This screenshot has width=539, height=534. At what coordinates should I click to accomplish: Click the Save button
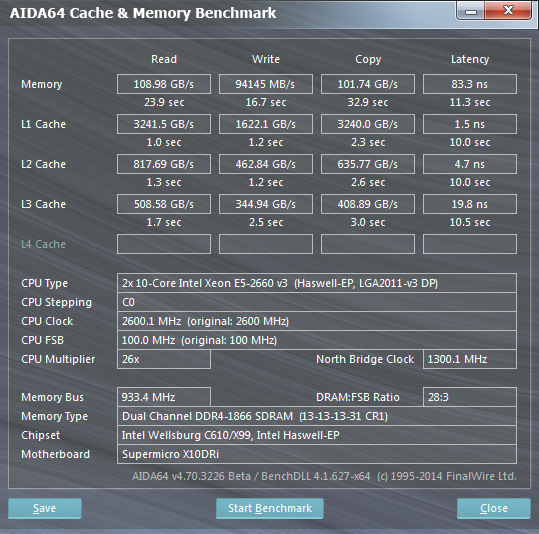(x=45, y=508)
